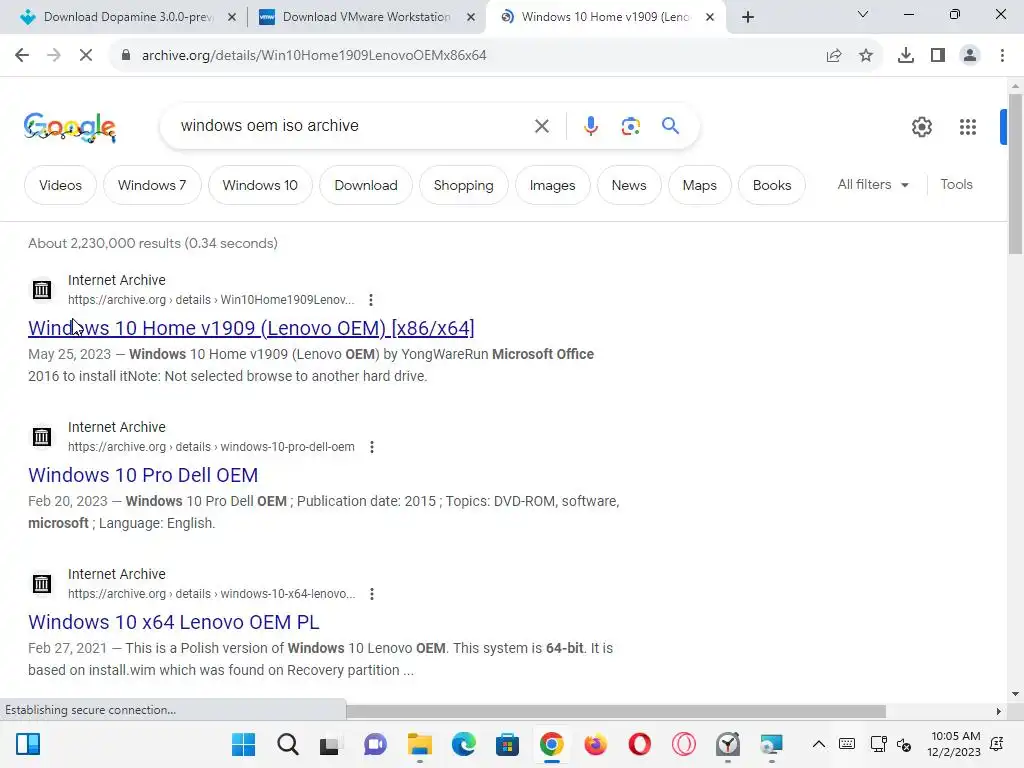Filter results by Videos
This screenshot has width=1024, height=768.
(60, 185)
